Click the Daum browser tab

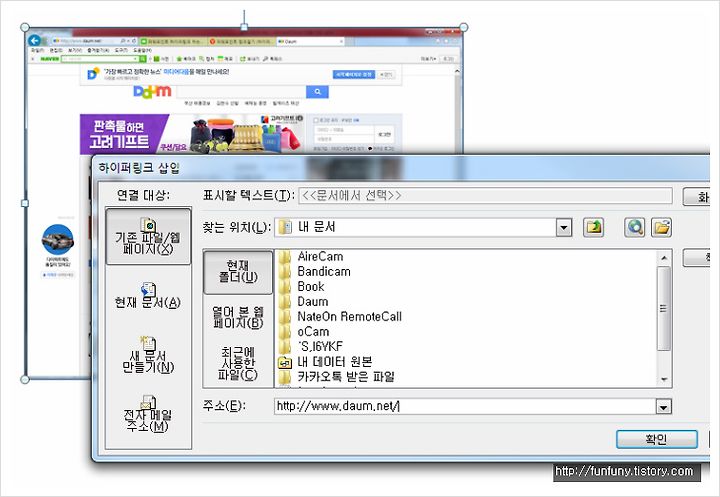pos(310,41)
